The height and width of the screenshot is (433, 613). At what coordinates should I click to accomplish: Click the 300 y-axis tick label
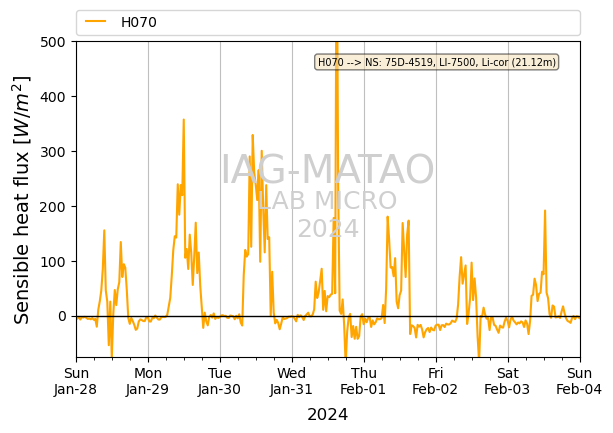pyautogui.click(x=53, y=152)
